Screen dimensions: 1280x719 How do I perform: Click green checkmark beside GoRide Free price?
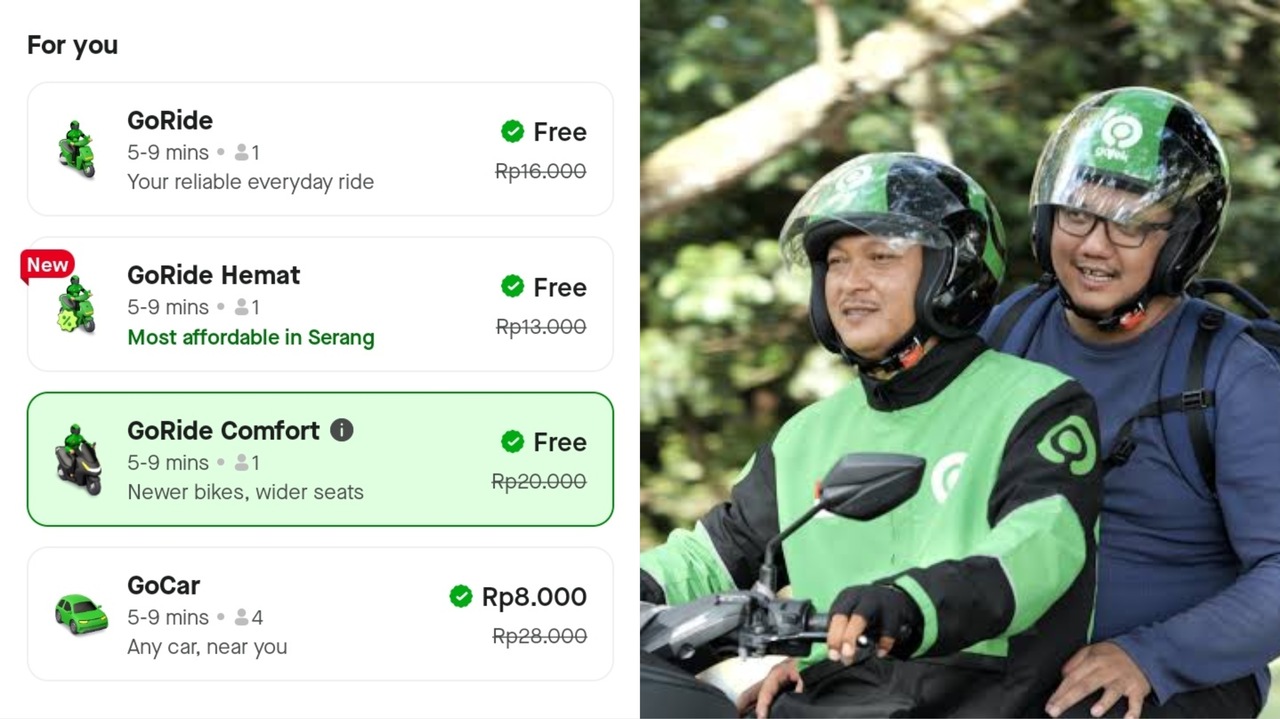point(512,132)
